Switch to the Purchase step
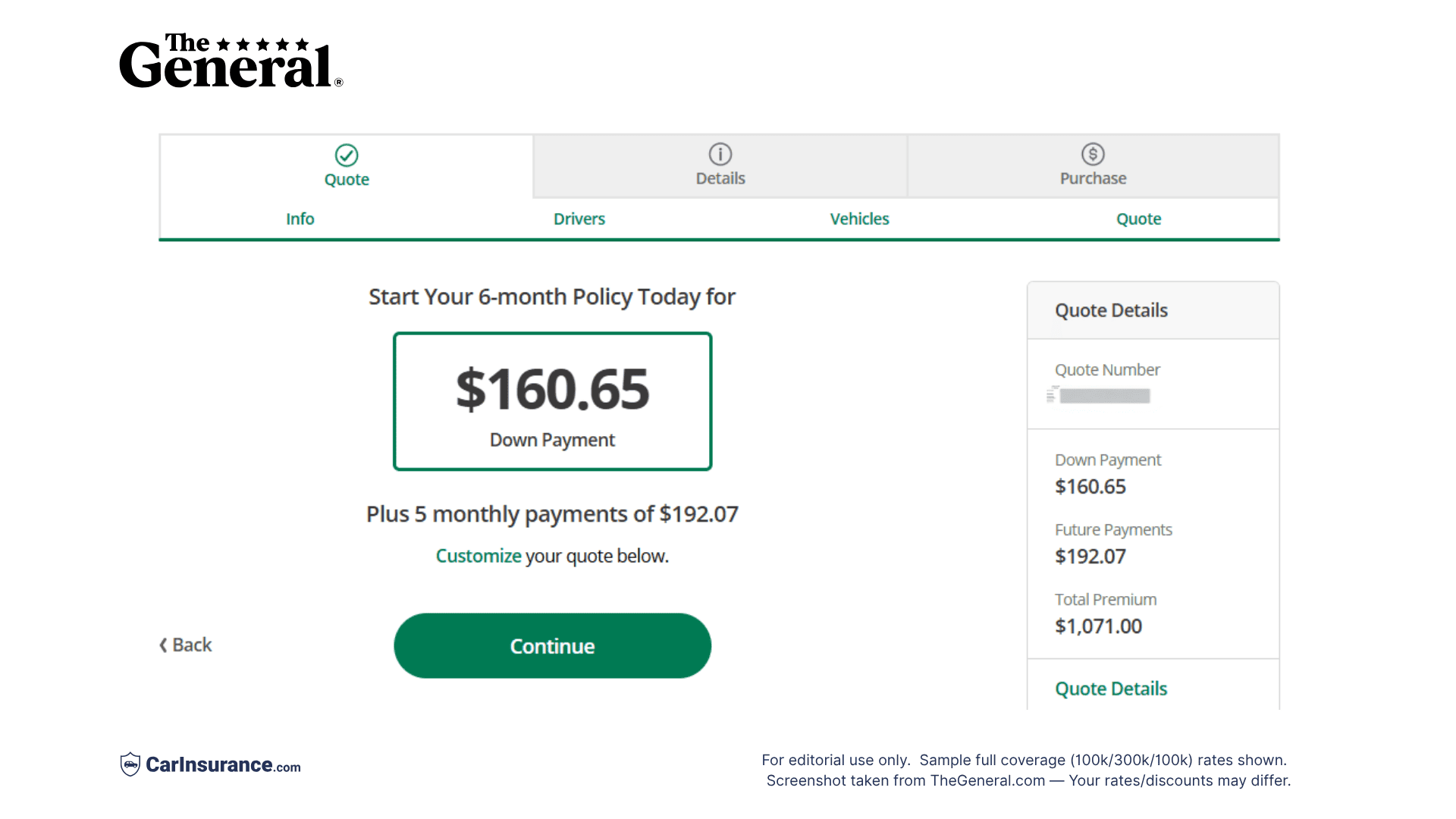This screenshot has width=1456, height=819. [x=1092, y=166]
